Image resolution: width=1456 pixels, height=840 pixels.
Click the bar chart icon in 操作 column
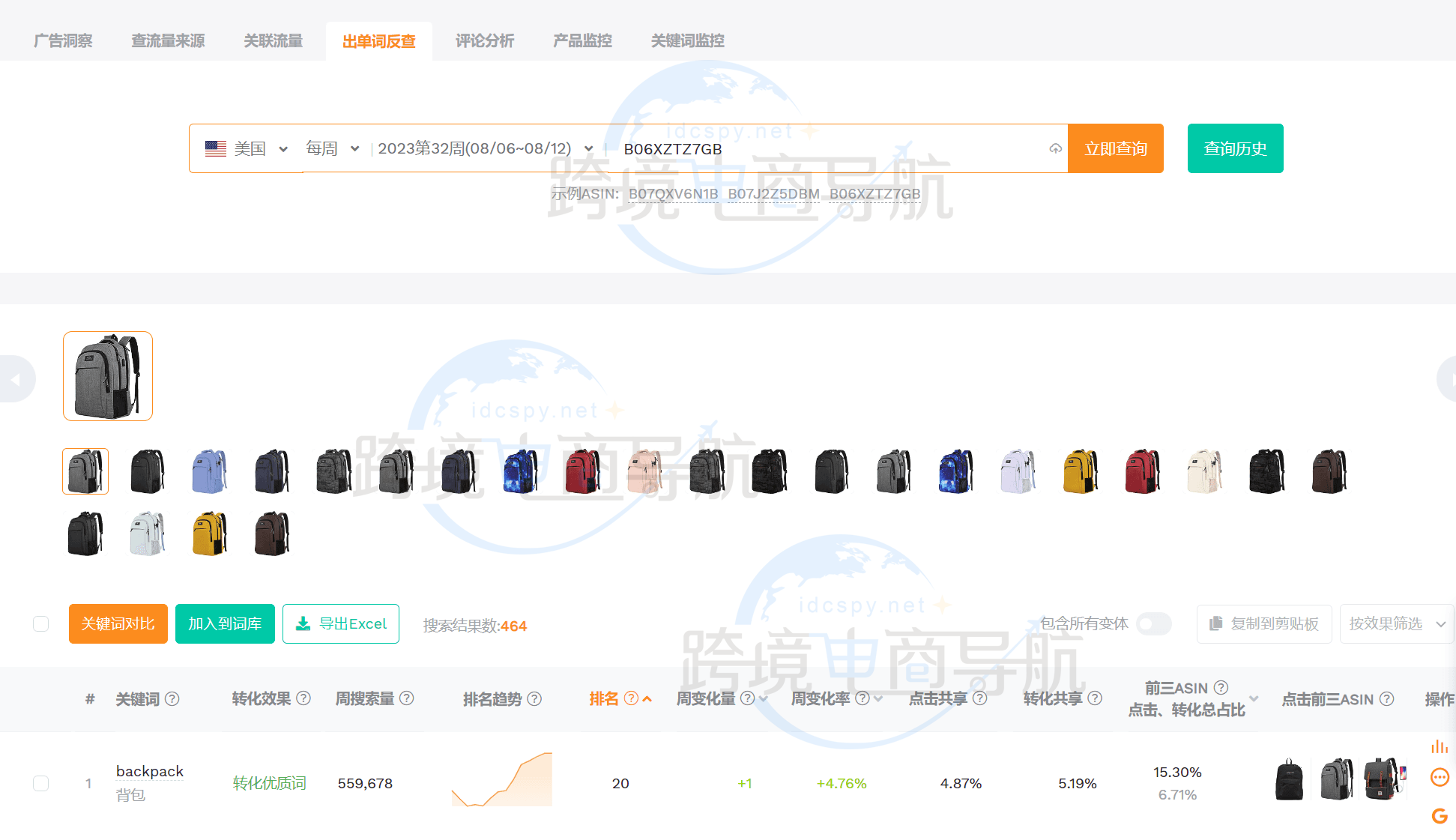point(1439,746)
